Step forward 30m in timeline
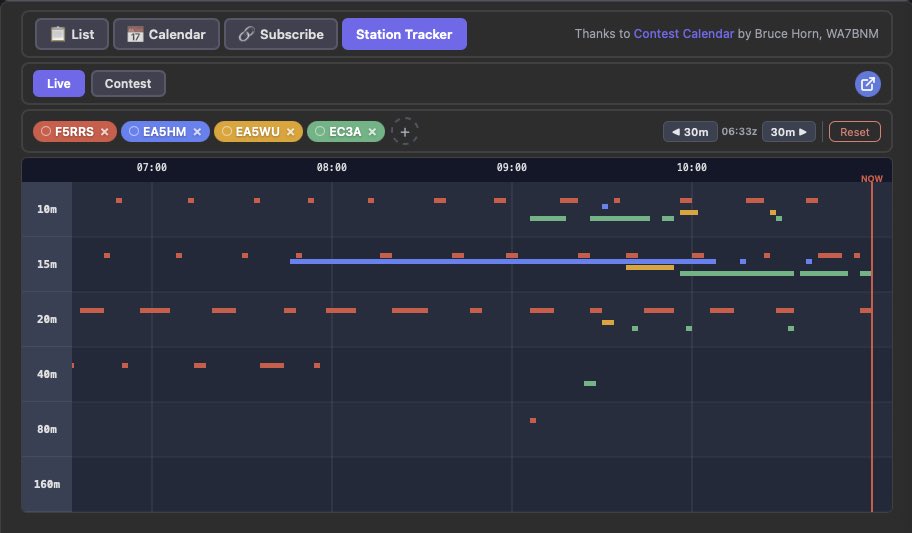 click(x=789, y=132)
